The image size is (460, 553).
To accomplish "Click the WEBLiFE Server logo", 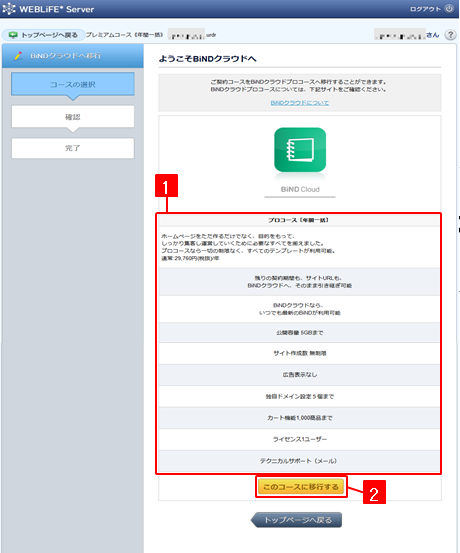I will pyautogui.click(x=48, y=9).
